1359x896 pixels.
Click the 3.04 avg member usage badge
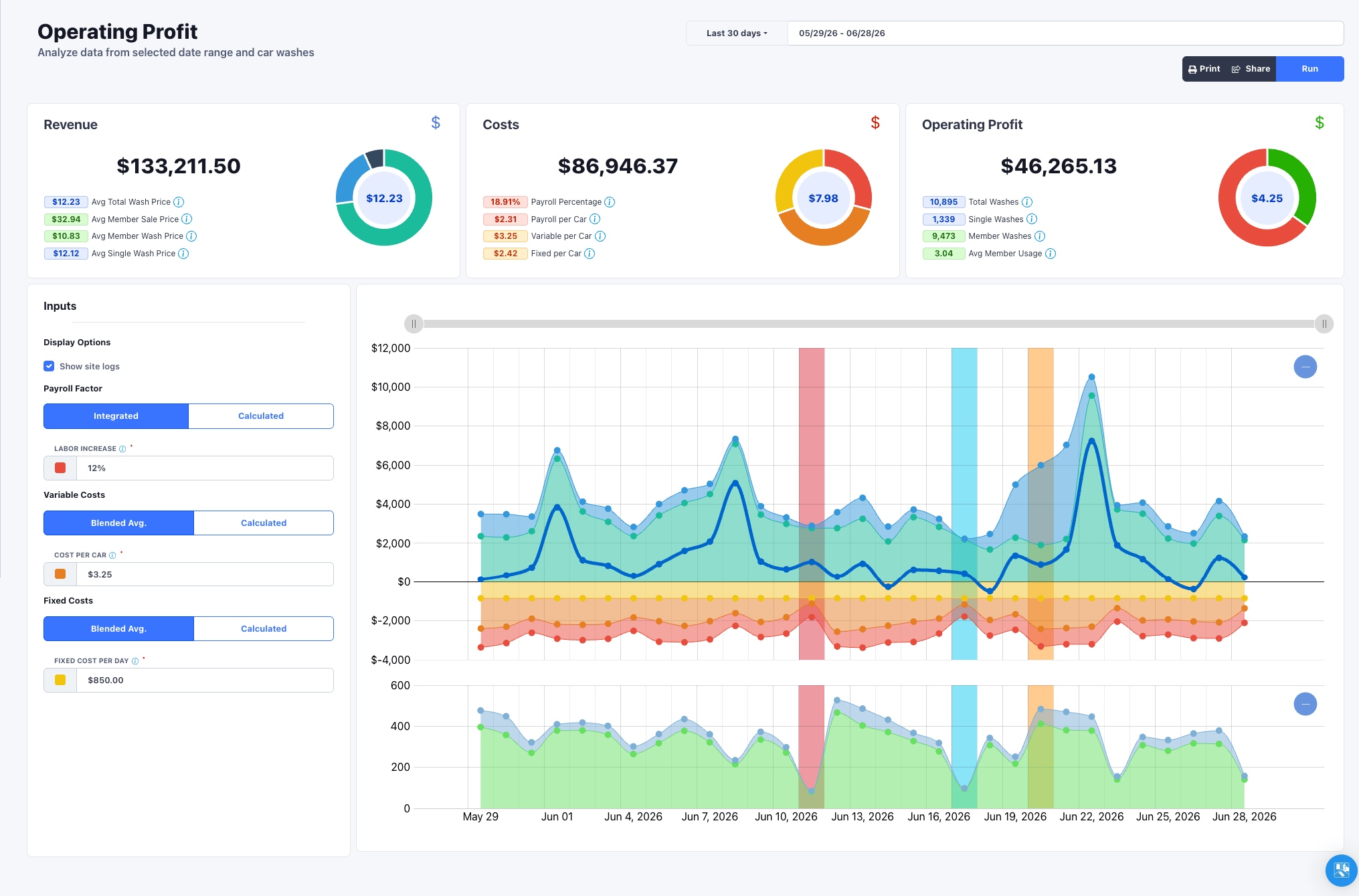point(943,254)
